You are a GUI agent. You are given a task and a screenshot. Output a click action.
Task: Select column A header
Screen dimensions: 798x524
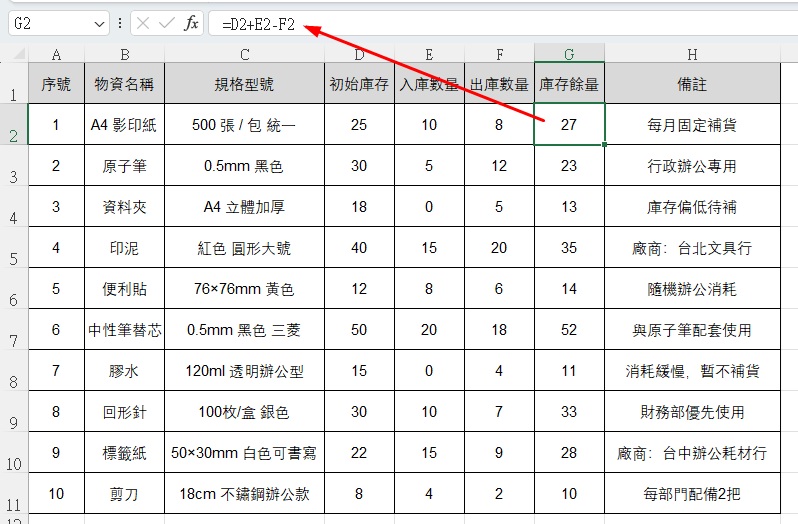(x=56, y=54)
